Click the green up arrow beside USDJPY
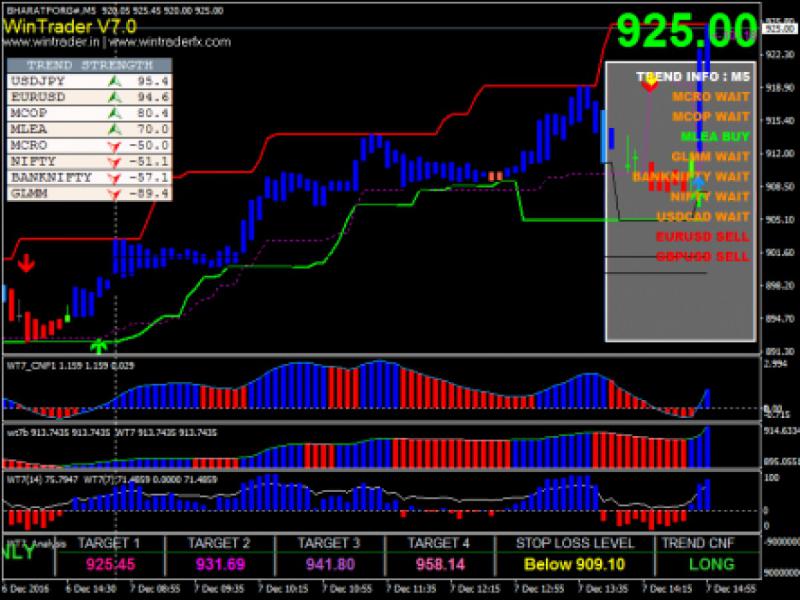 [115, 81]
